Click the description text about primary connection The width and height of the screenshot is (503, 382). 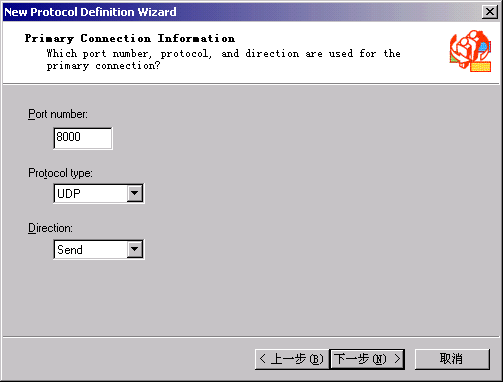click(x=223, y=60)
